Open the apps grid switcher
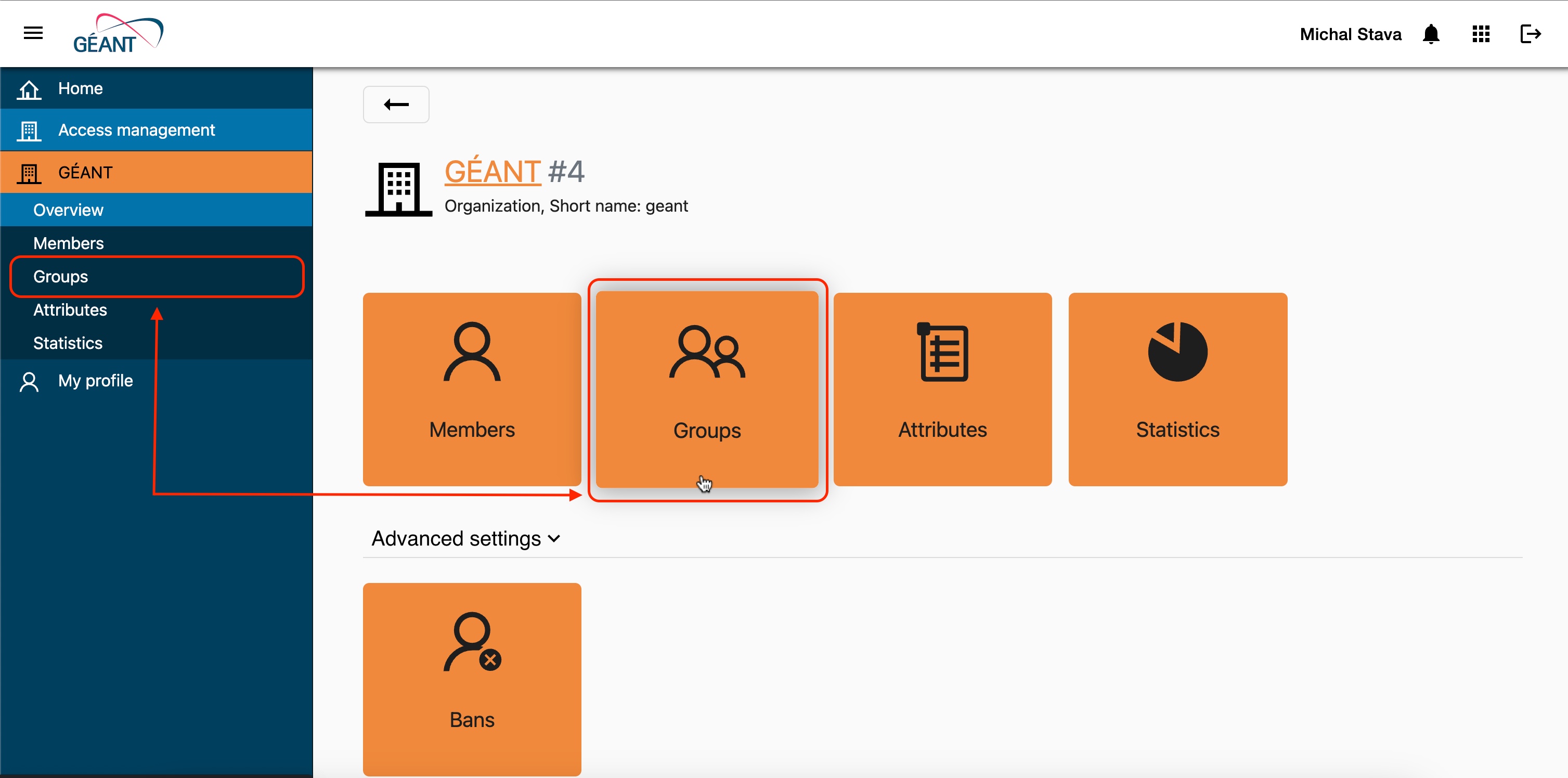 tap(1481, 34)
